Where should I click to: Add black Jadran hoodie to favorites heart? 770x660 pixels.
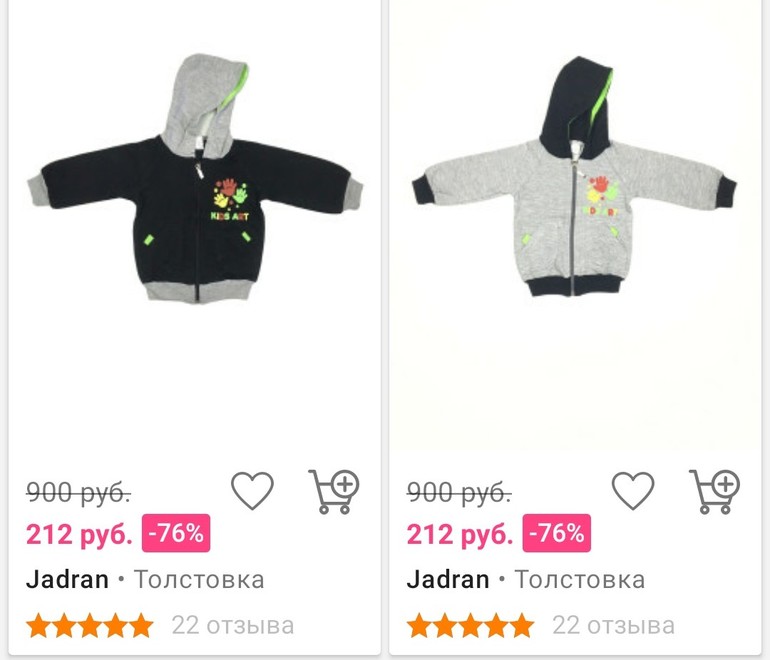252,490
